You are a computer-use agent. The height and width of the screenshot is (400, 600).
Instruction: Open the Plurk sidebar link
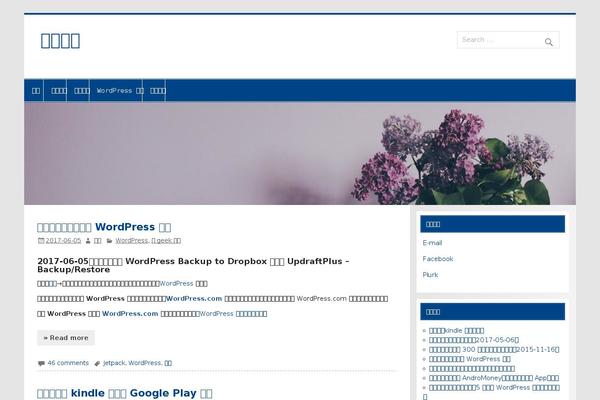(430, 275)
